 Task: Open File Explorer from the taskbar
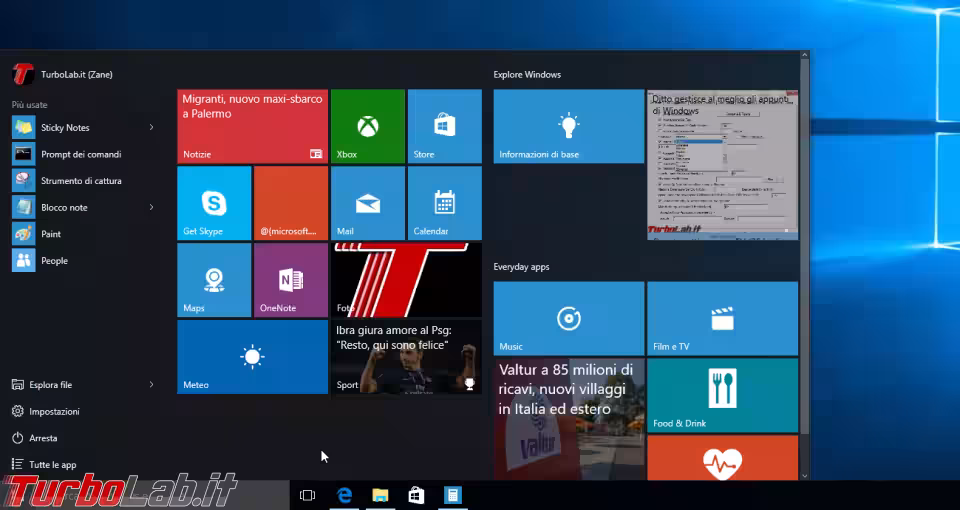(x=380, y=495)
